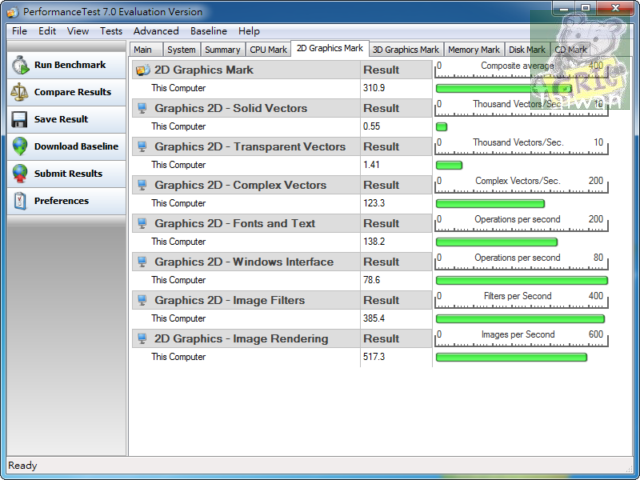The image size is (640, 480).
Task: Open the Edit menu
Action: pos(47,31)
